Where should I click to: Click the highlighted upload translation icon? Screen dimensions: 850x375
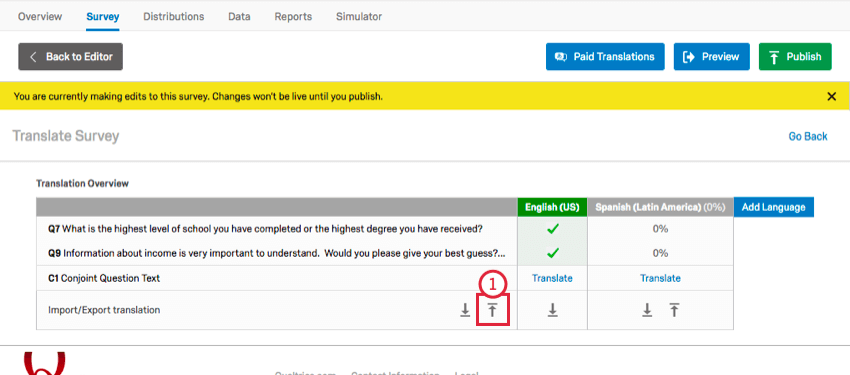492,310
